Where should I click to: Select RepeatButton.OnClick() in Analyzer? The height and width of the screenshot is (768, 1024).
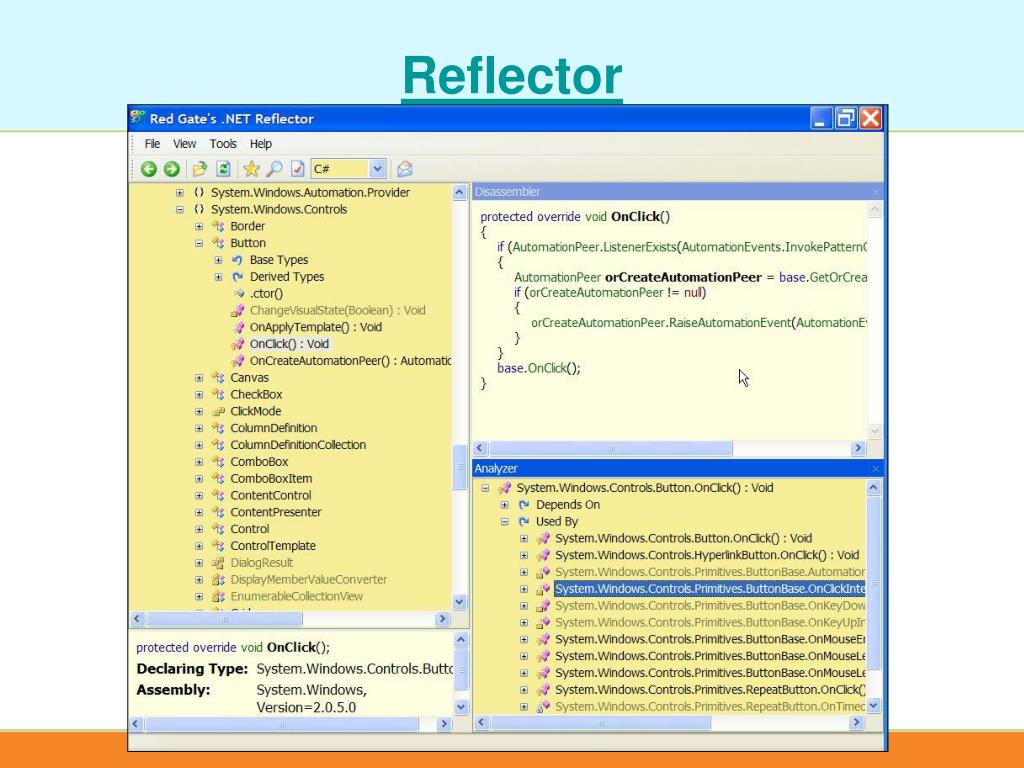point(710,690)
